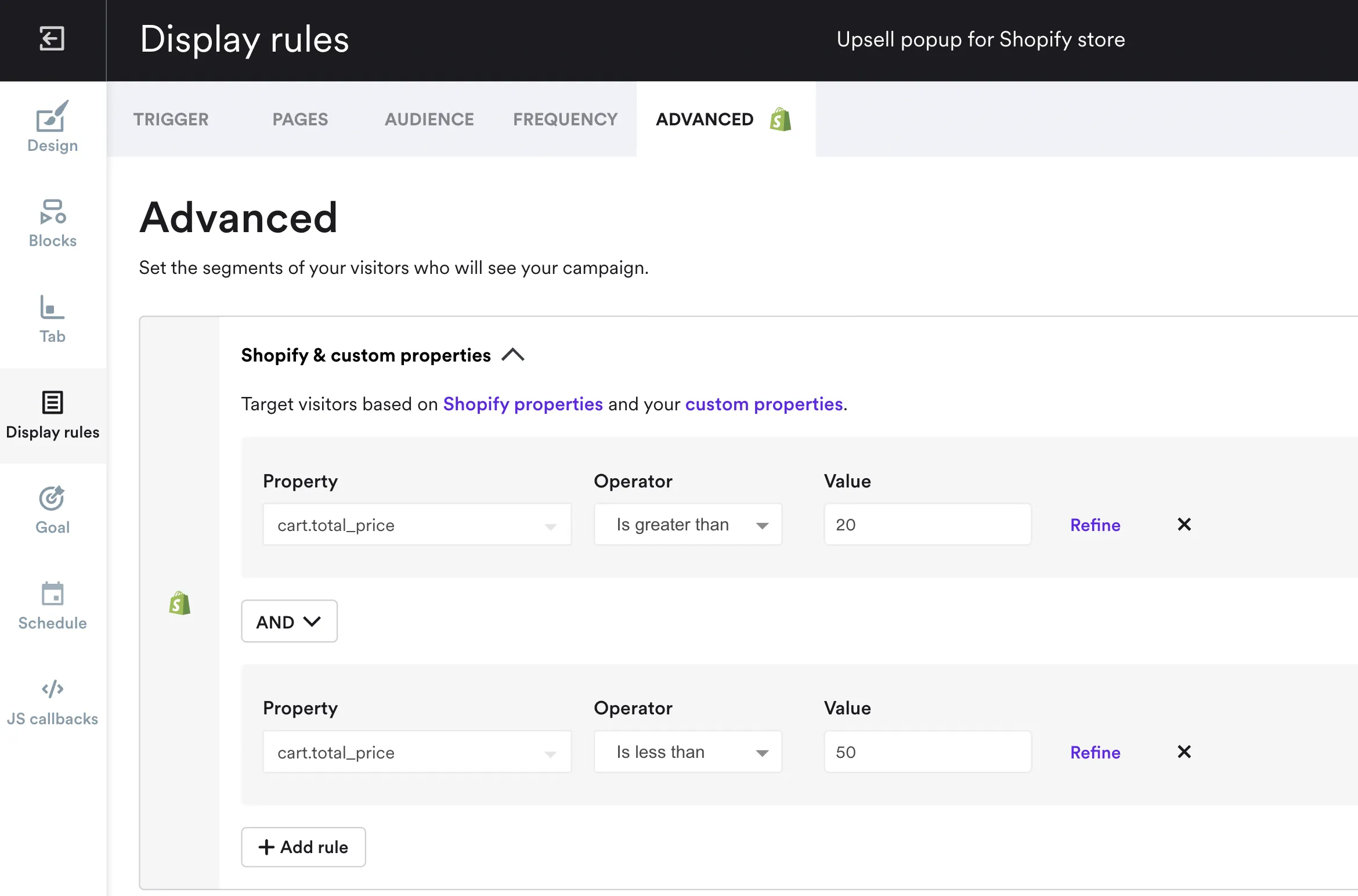Open the AND condition dropdown

(x=288, y=621)
